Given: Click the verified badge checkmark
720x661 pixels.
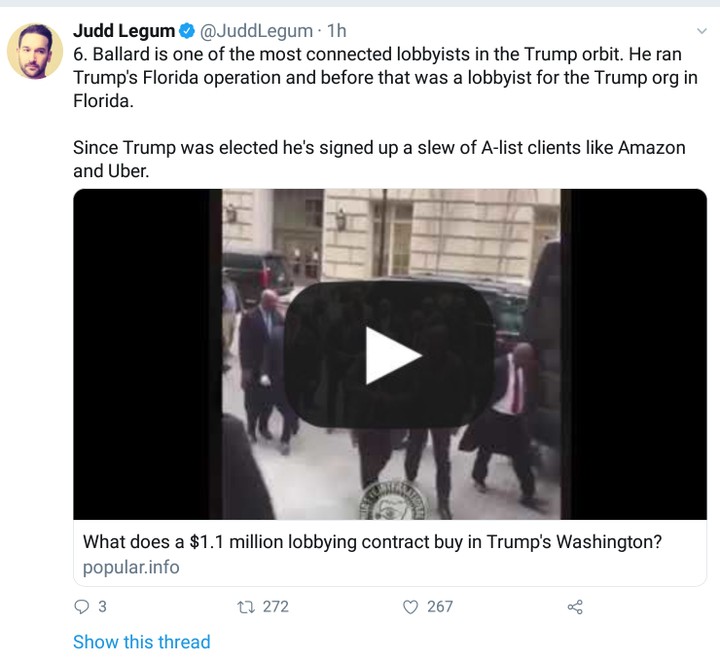Looking at the screenshot, I should pos(186,31).
